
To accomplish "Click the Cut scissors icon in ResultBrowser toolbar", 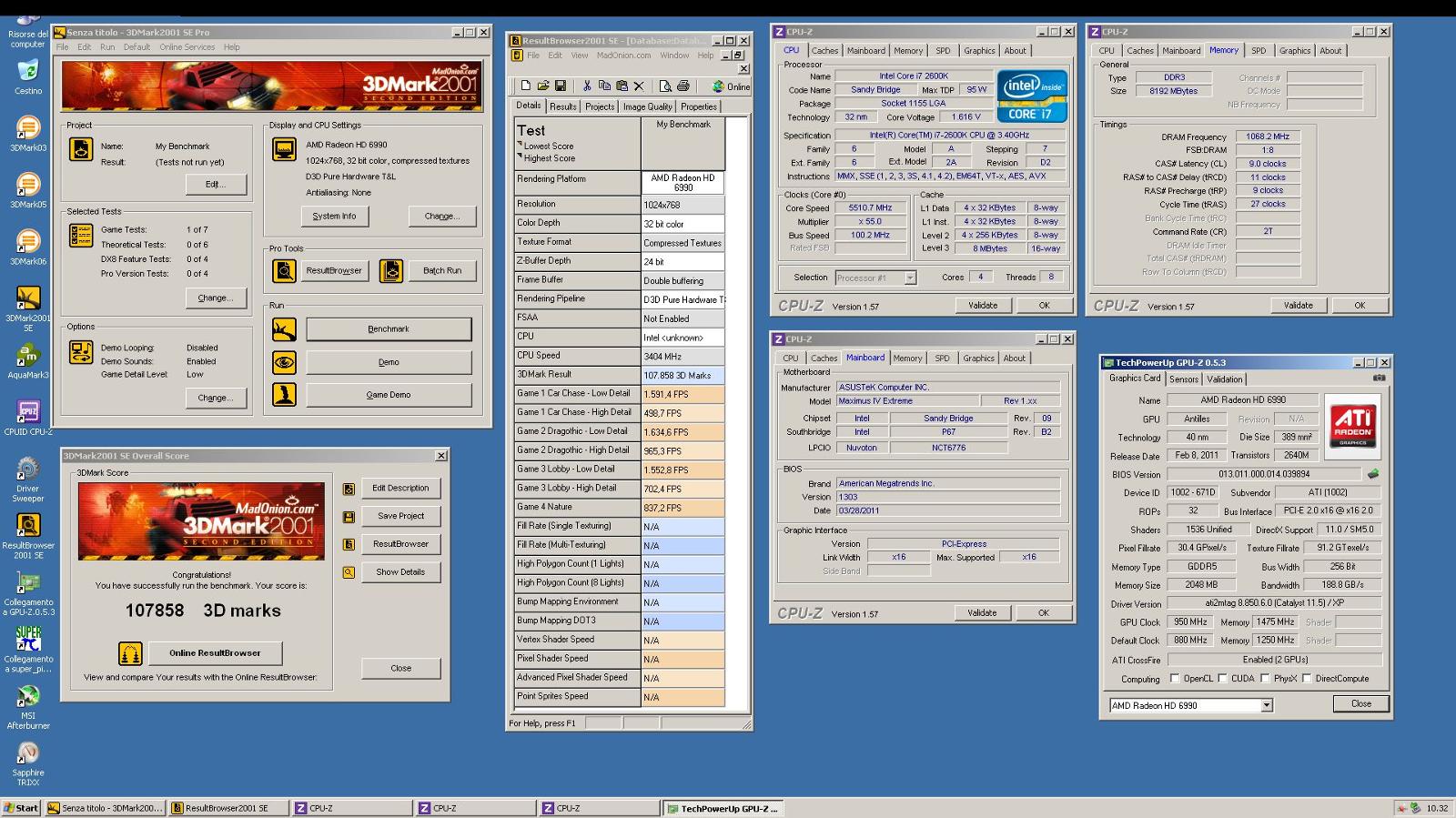I will pyautogui.click(x=587, y=86).
